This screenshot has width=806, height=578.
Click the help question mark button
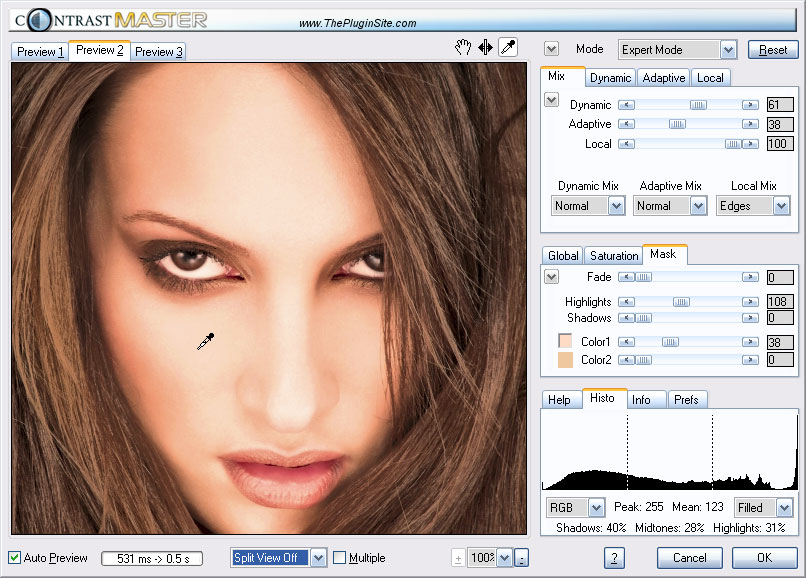pos(616,558)
